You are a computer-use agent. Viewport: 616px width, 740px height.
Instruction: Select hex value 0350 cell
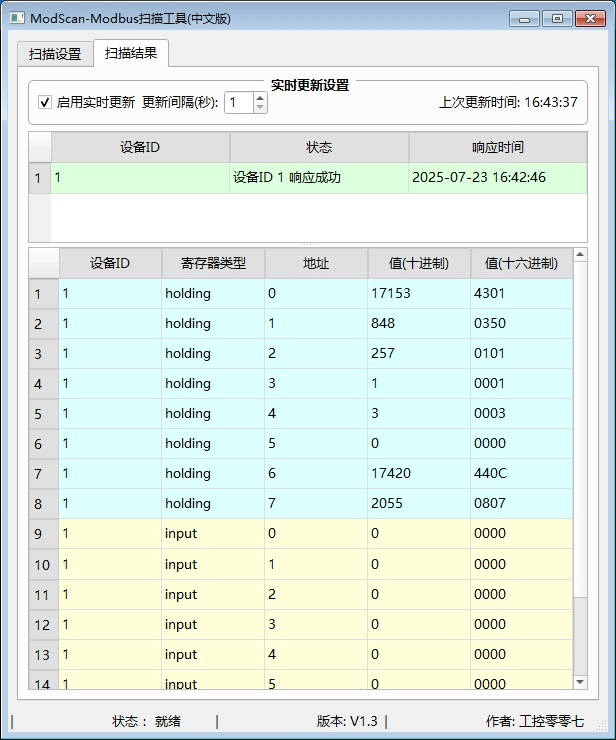[x=522, y=324]
